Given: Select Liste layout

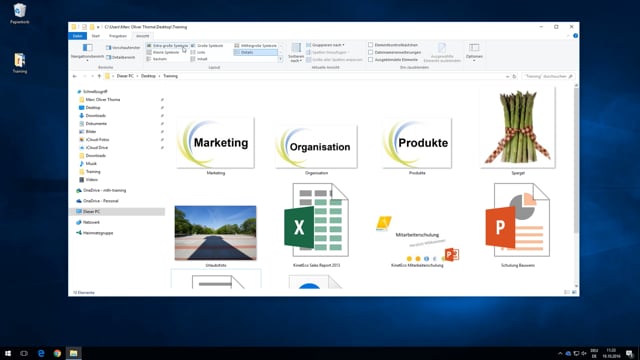Looking at the screenshot, I should click(x=198, y=52).
